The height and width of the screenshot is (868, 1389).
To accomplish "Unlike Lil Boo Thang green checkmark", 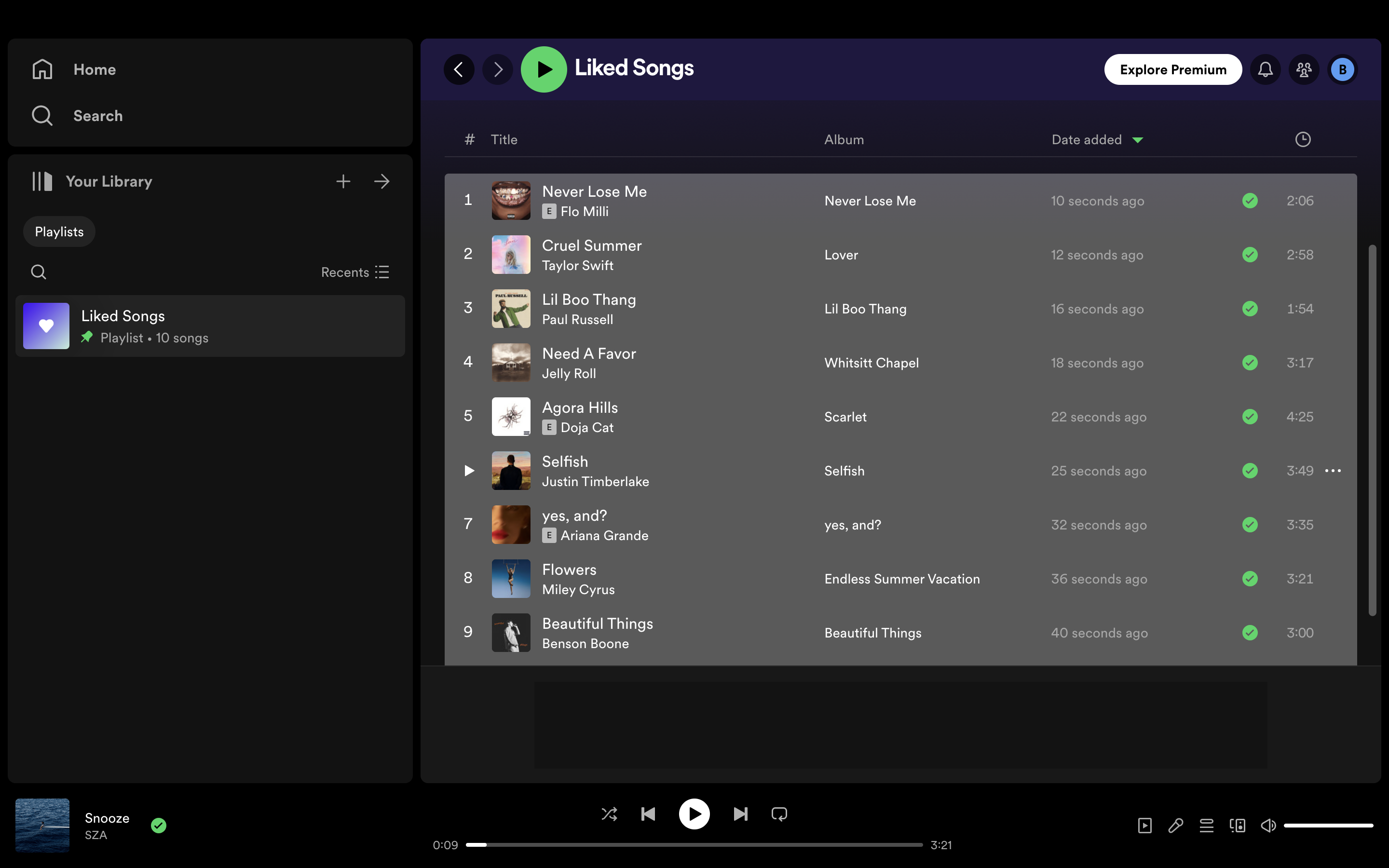I will coord(1250,308).
